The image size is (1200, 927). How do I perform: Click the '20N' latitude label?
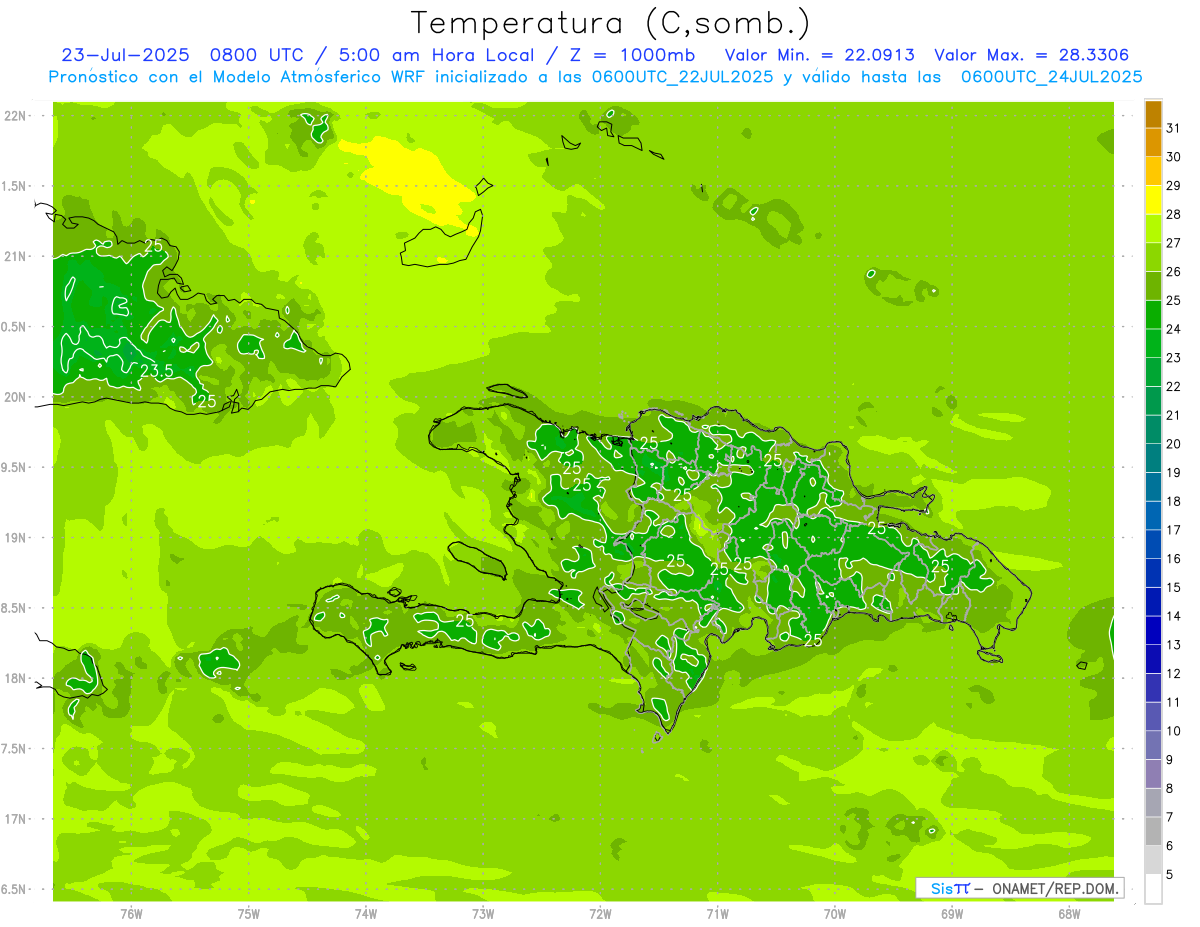pos(15,397)
